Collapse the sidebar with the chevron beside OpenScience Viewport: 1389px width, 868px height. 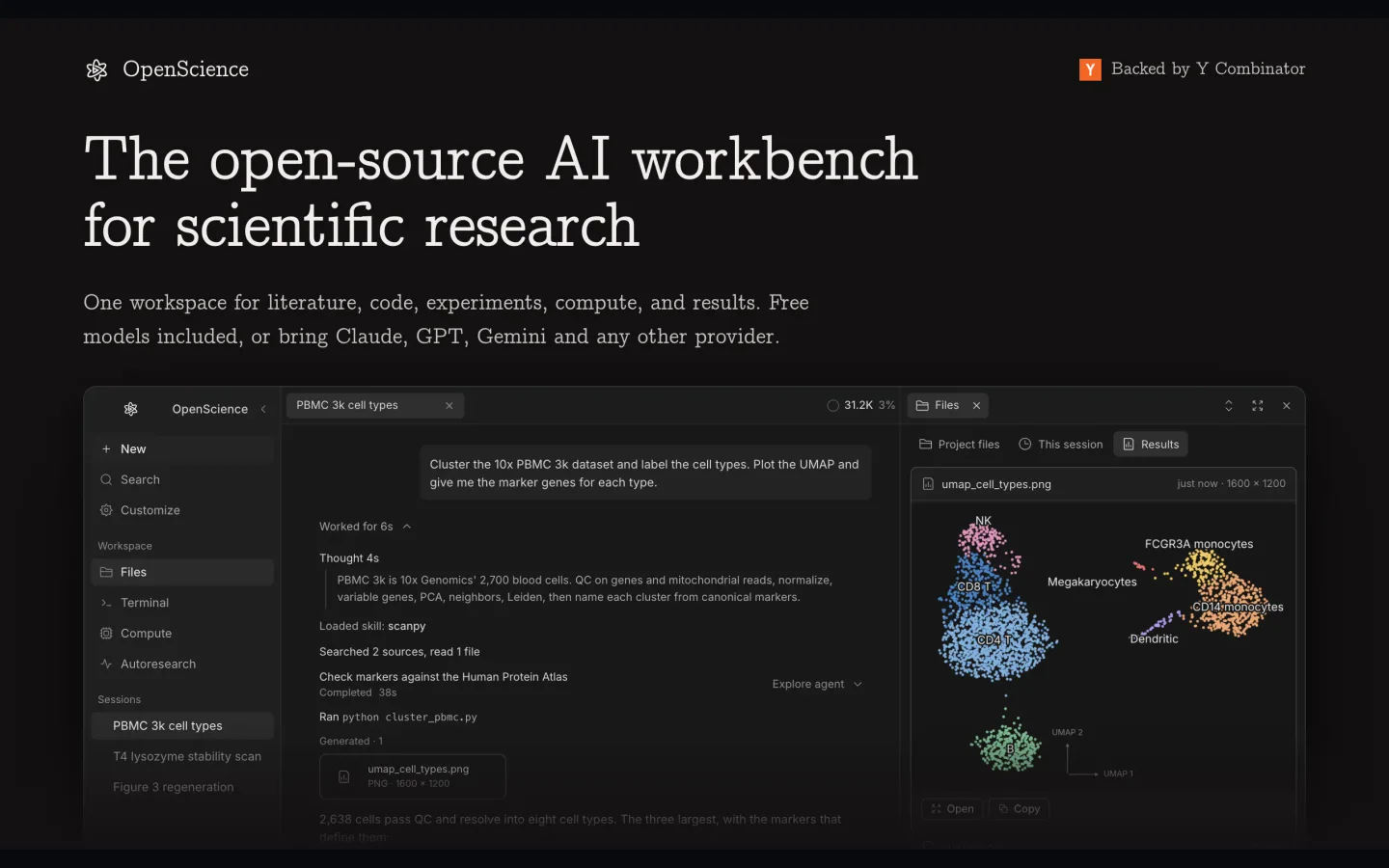263,409
